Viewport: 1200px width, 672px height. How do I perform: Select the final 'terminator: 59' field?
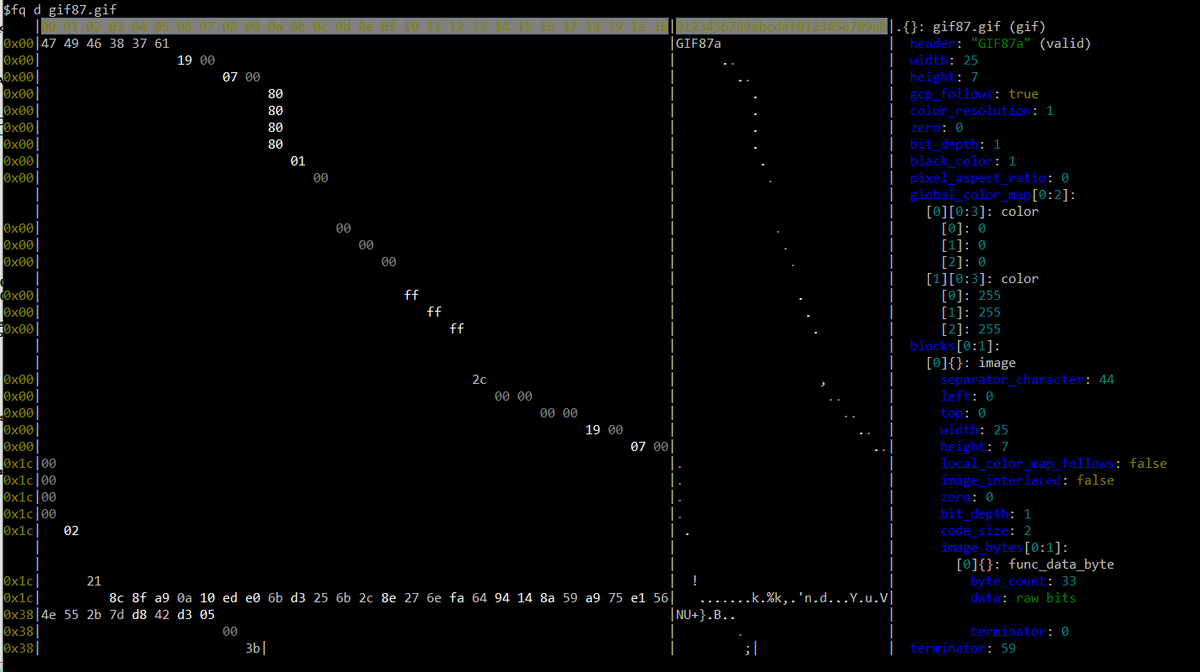tap(963, 649)
